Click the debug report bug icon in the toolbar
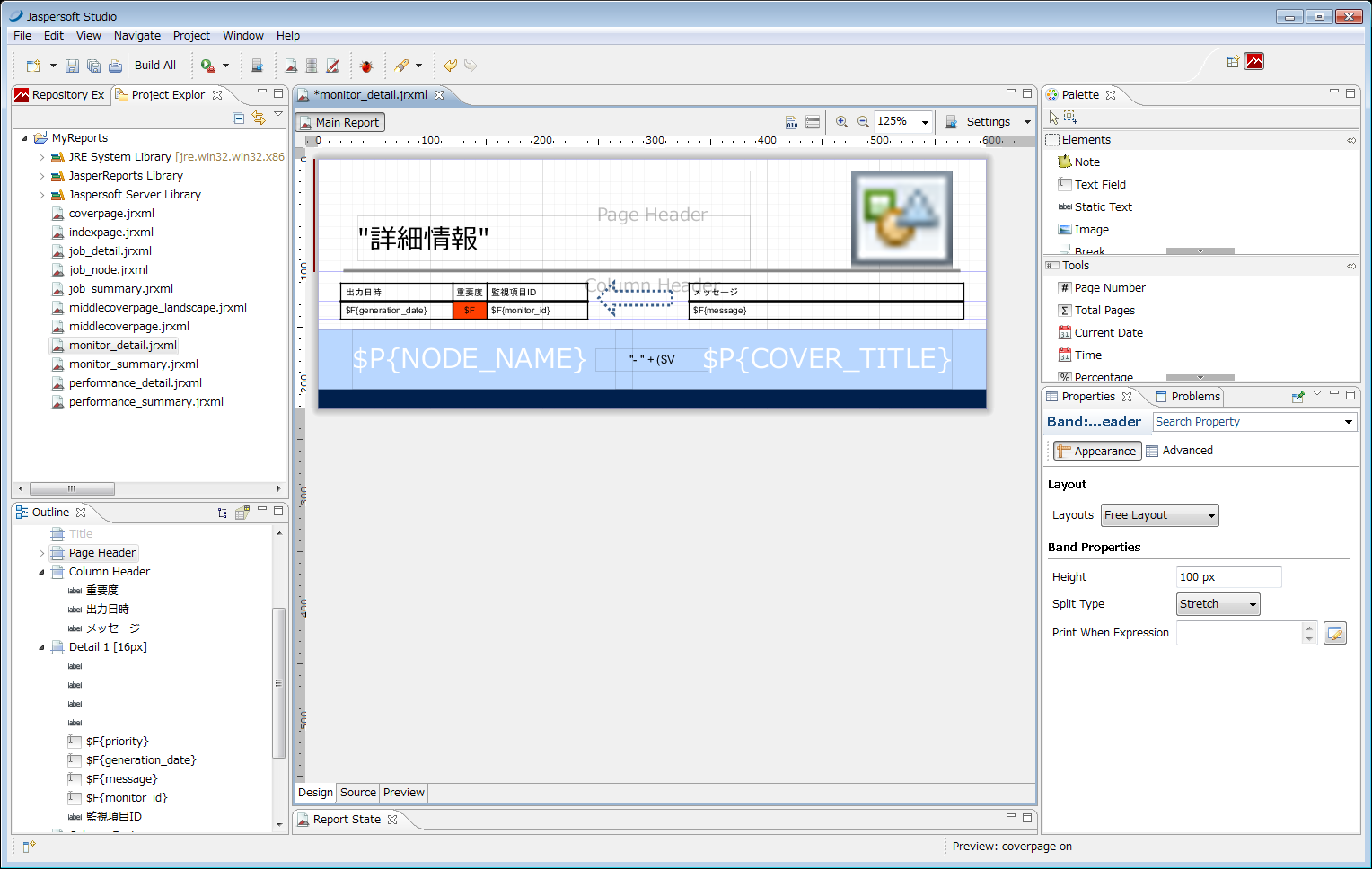The image size is (1372, 869). pos(366,65)
